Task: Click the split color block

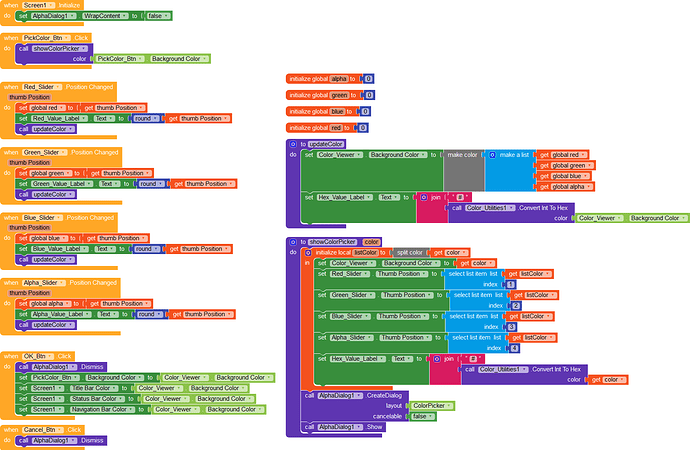Action: click(x=410, y=252)
